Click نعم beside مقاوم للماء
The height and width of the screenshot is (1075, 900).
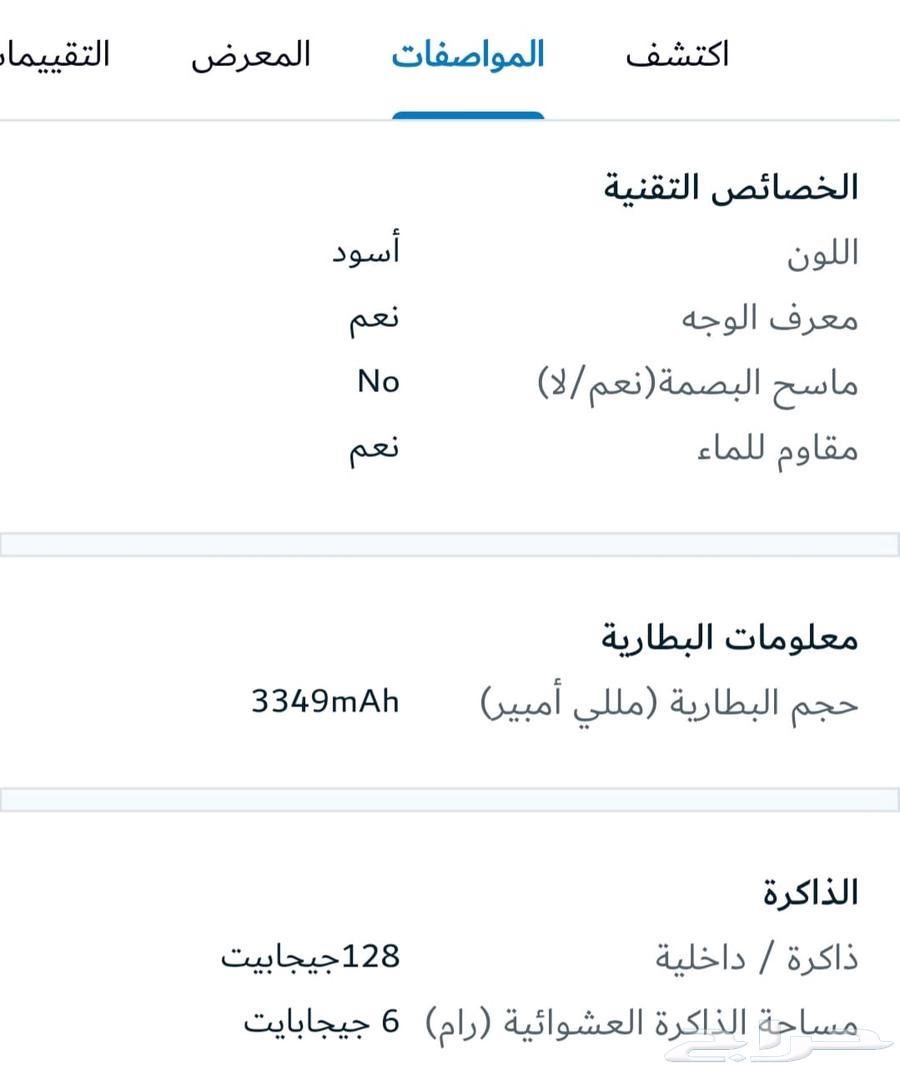[372, 446]
